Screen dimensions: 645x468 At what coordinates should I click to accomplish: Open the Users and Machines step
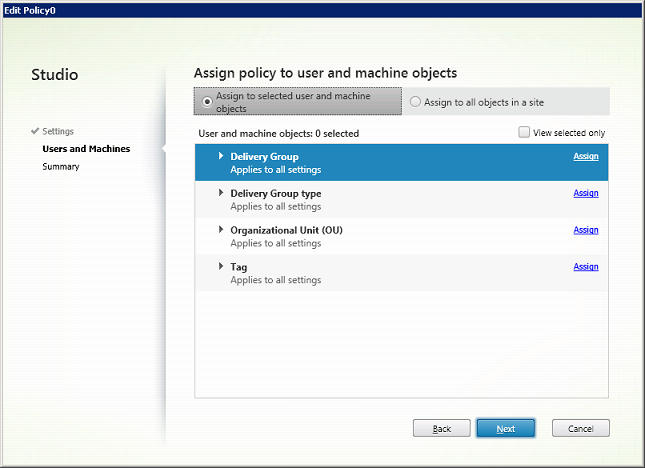(86, 149)
